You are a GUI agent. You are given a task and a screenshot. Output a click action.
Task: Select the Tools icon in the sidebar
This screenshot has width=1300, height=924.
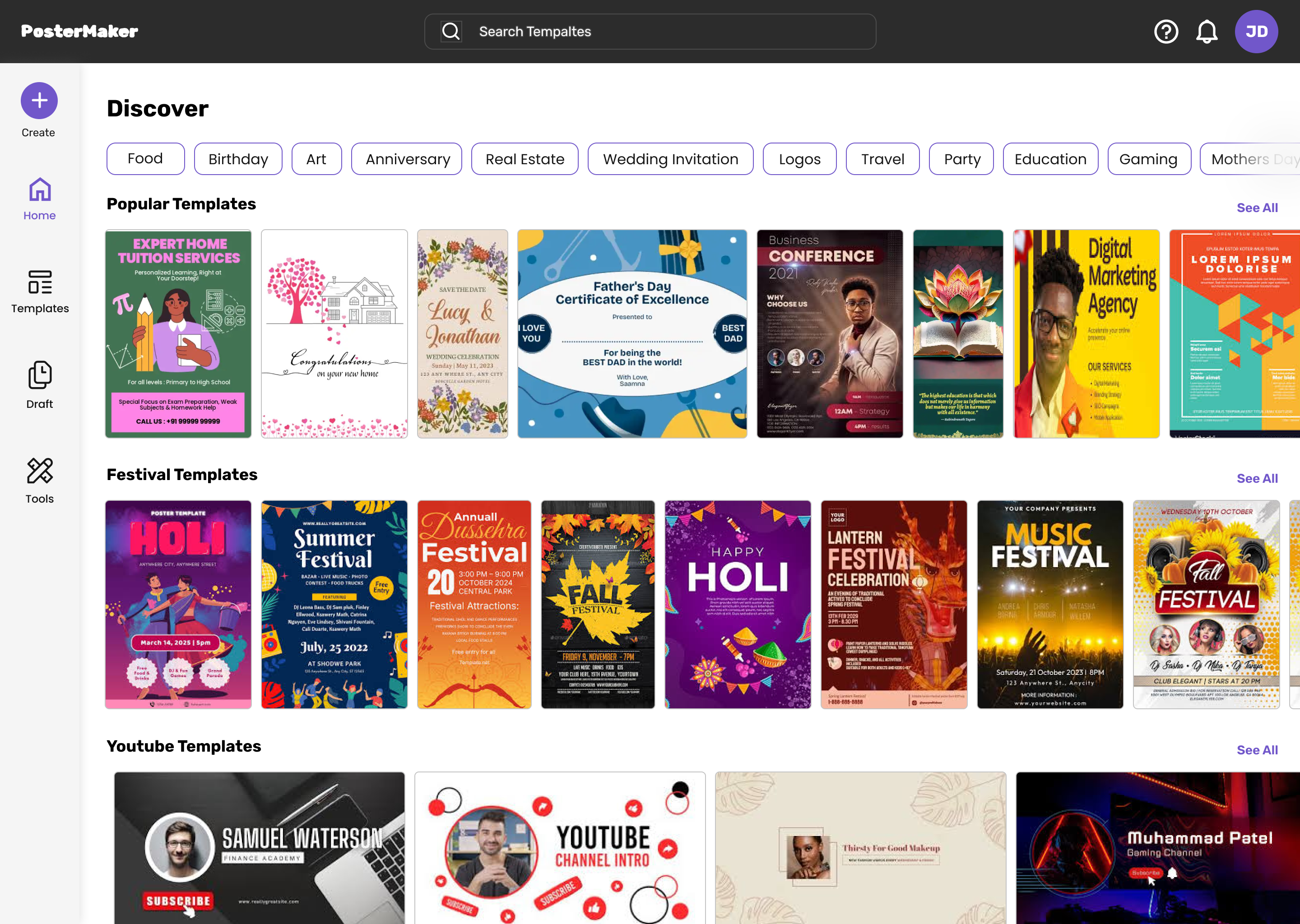(x=39, y=471)
